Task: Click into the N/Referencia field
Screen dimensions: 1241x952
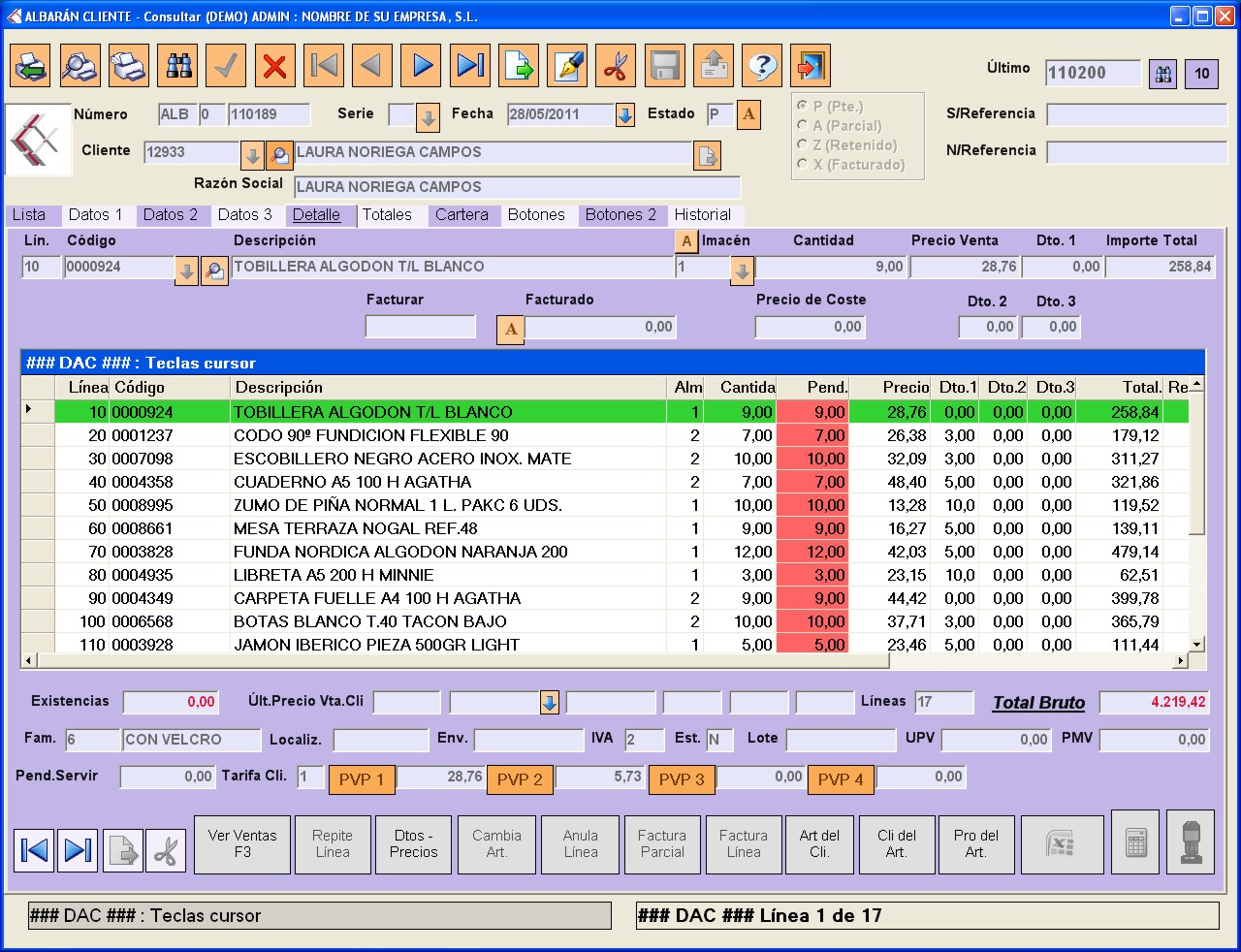Action: tap(1136, 152)
